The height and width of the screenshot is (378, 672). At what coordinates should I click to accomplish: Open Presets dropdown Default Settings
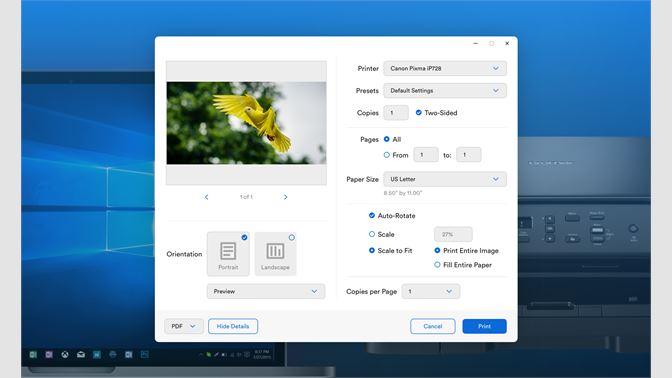pyautogui.click(x=445, y=90)
